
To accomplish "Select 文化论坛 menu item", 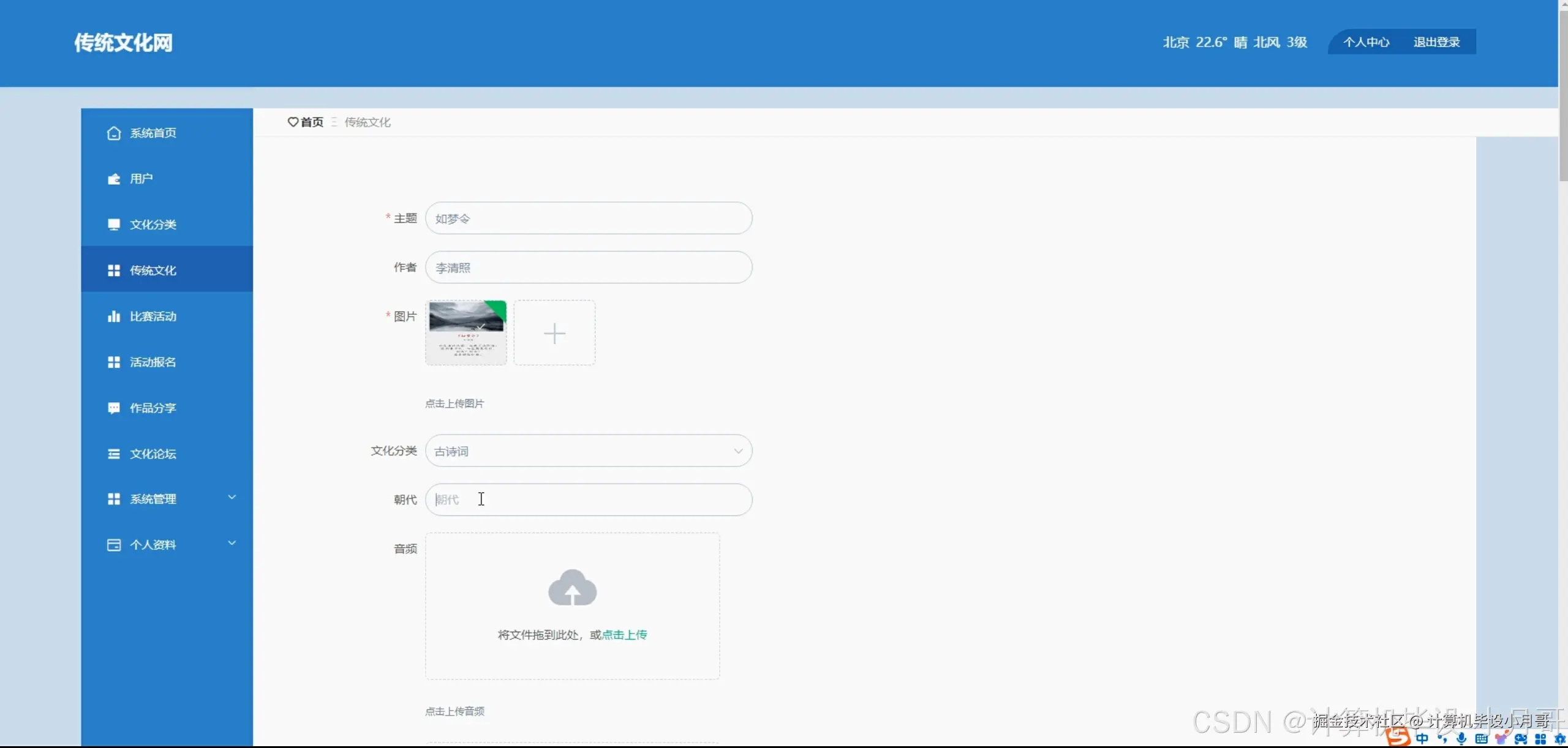I will pyautogui.click(x=167, y=454).
